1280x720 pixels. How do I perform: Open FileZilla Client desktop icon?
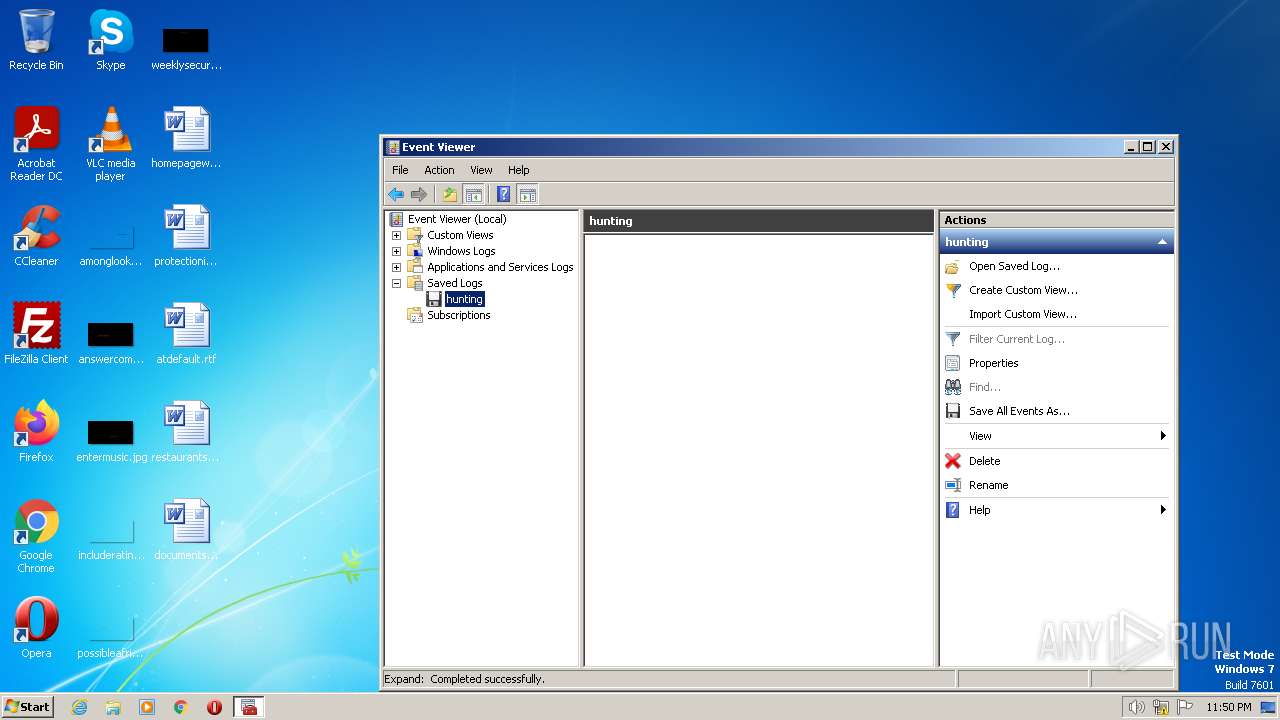36,334
